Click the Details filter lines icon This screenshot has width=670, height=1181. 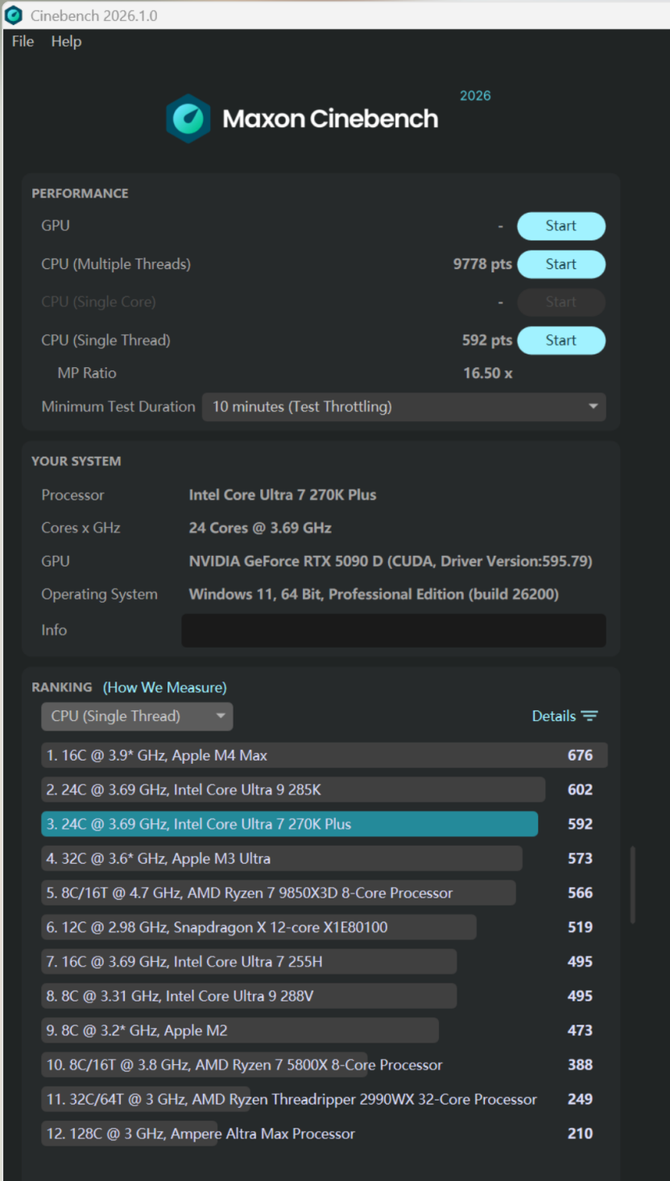click(590, 716)
